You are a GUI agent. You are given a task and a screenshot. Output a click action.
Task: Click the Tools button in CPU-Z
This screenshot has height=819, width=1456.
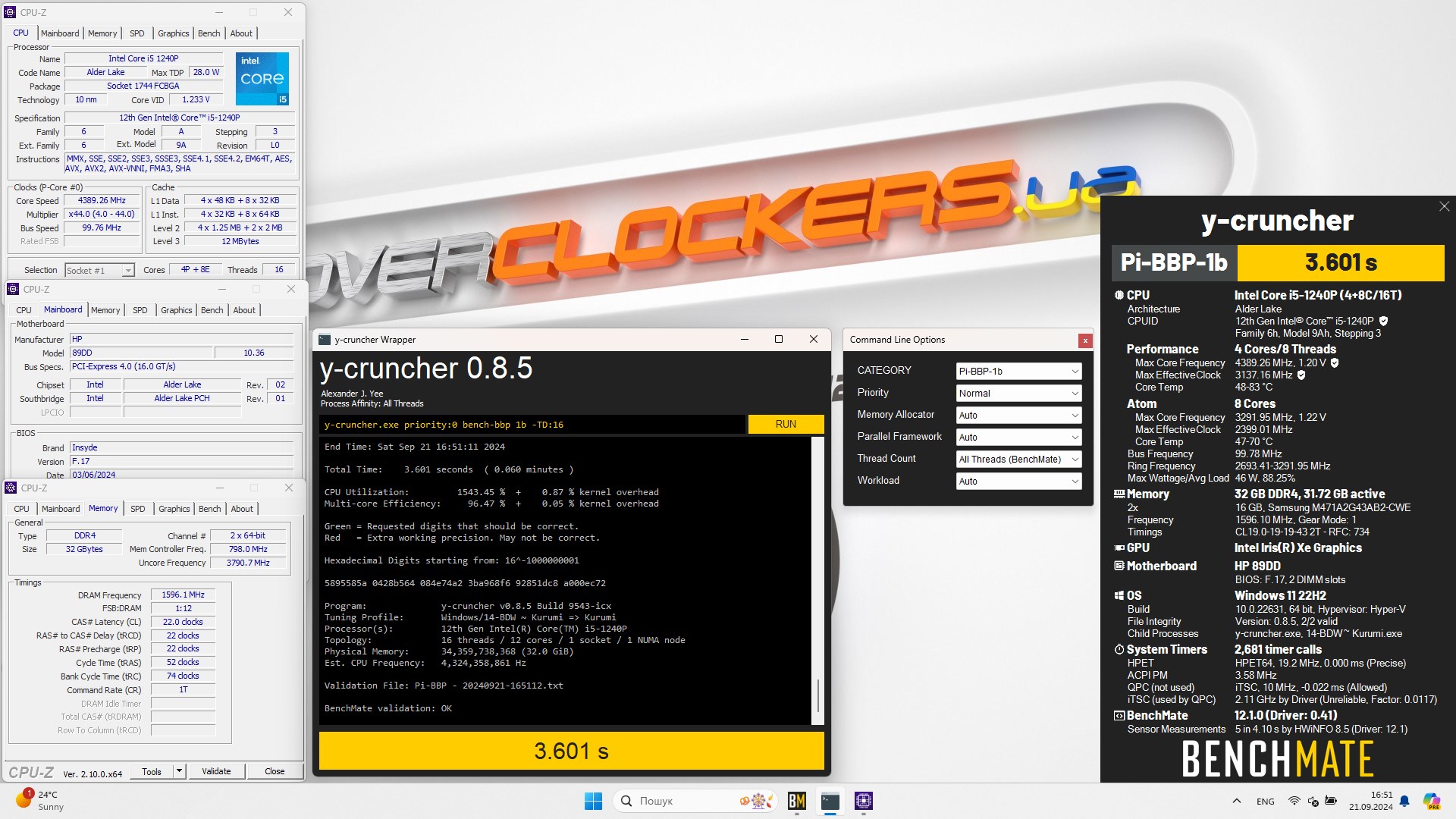(152, 771)
